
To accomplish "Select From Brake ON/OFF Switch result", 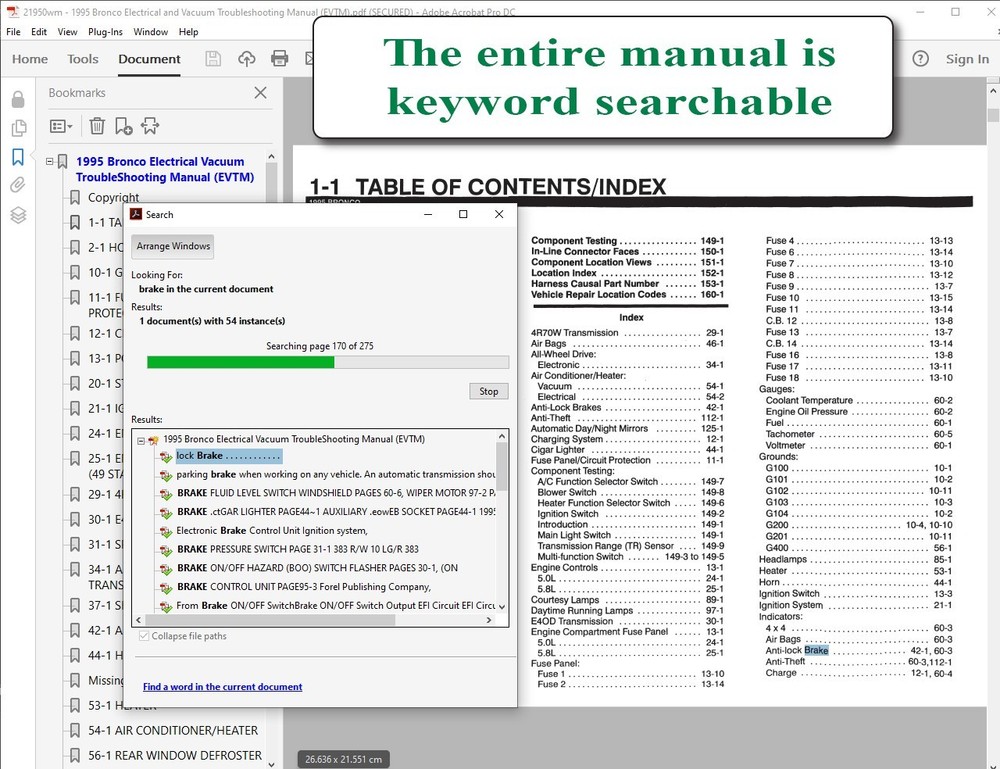I will 335,605.
